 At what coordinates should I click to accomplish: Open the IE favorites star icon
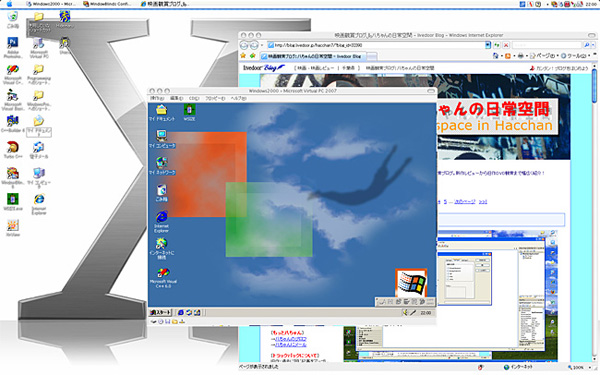[x=243, y=56]
